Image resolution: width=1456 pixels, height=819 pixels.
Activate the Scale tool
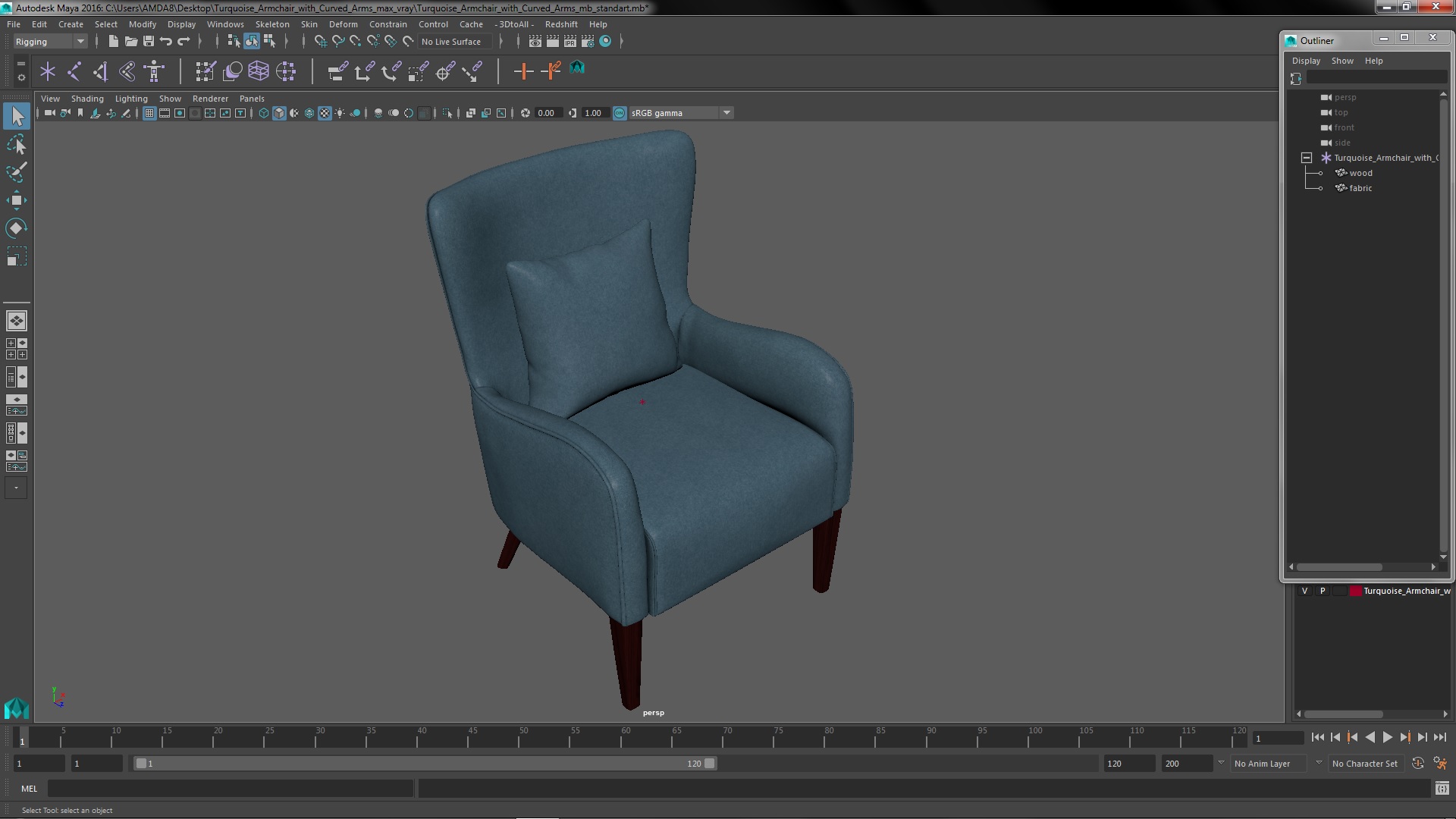[x=17, y=257]
